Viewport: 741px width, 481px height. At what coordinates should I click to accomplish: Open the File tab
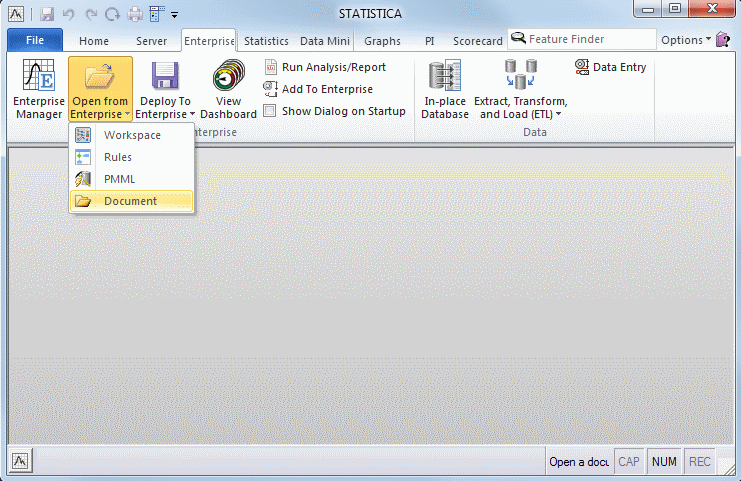point(35,40)
